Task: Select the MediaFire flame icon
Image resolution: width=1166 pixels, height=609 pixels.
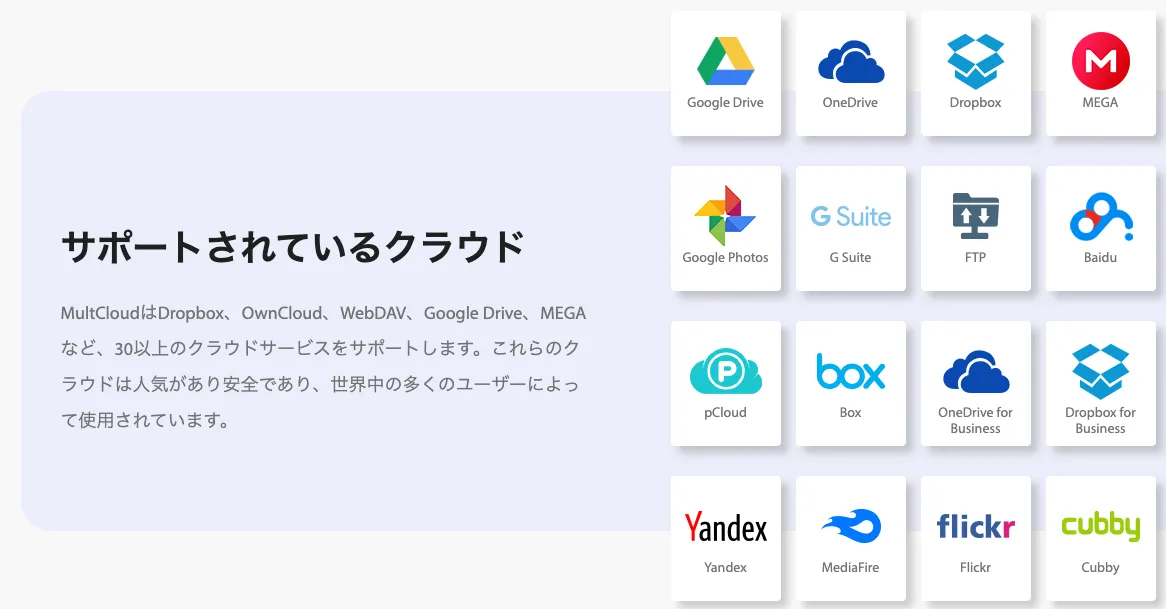Action: 850,526
